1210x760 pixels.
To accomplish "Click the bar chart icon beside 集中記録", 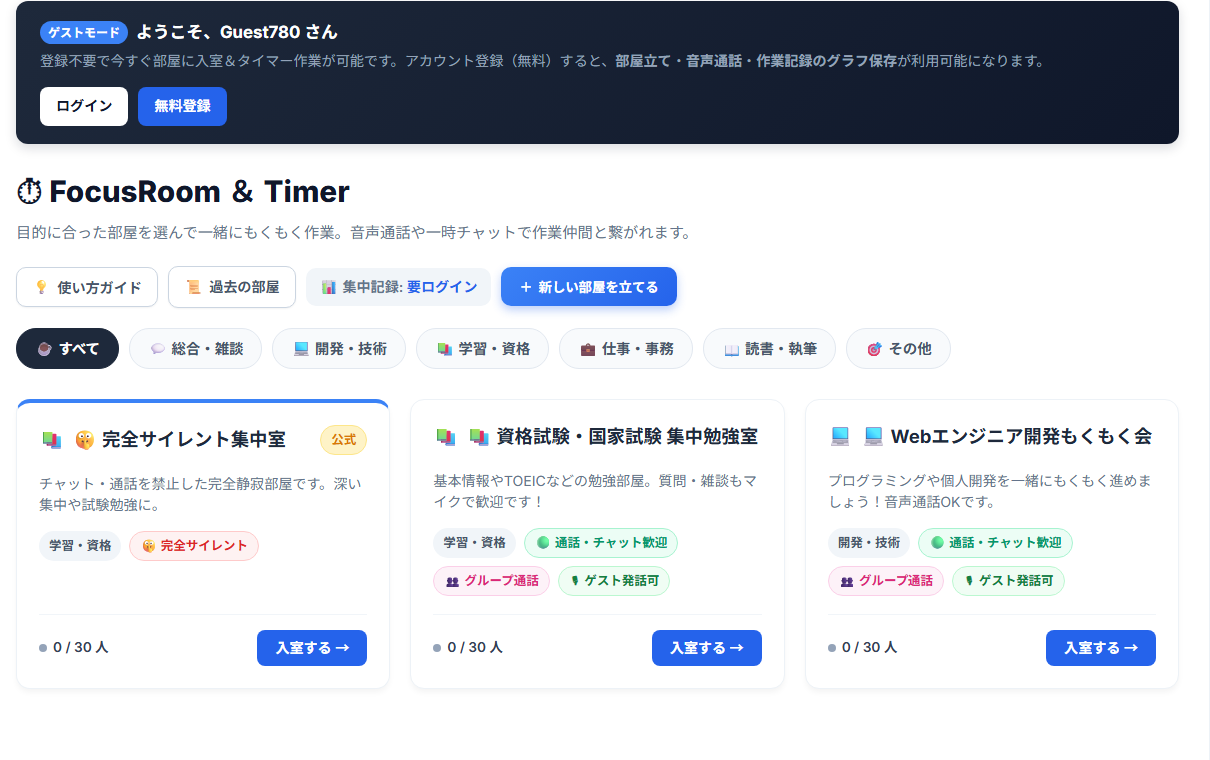I will [329, 287].
